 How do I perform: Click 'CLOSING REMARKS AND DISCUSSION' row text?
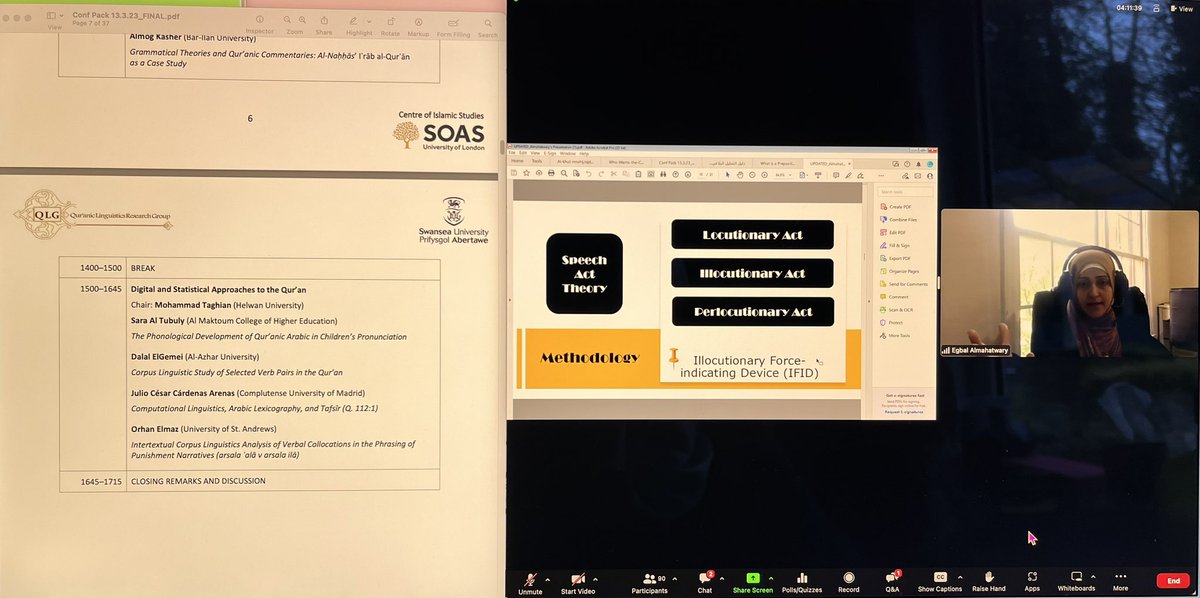(x=198, y=481)
